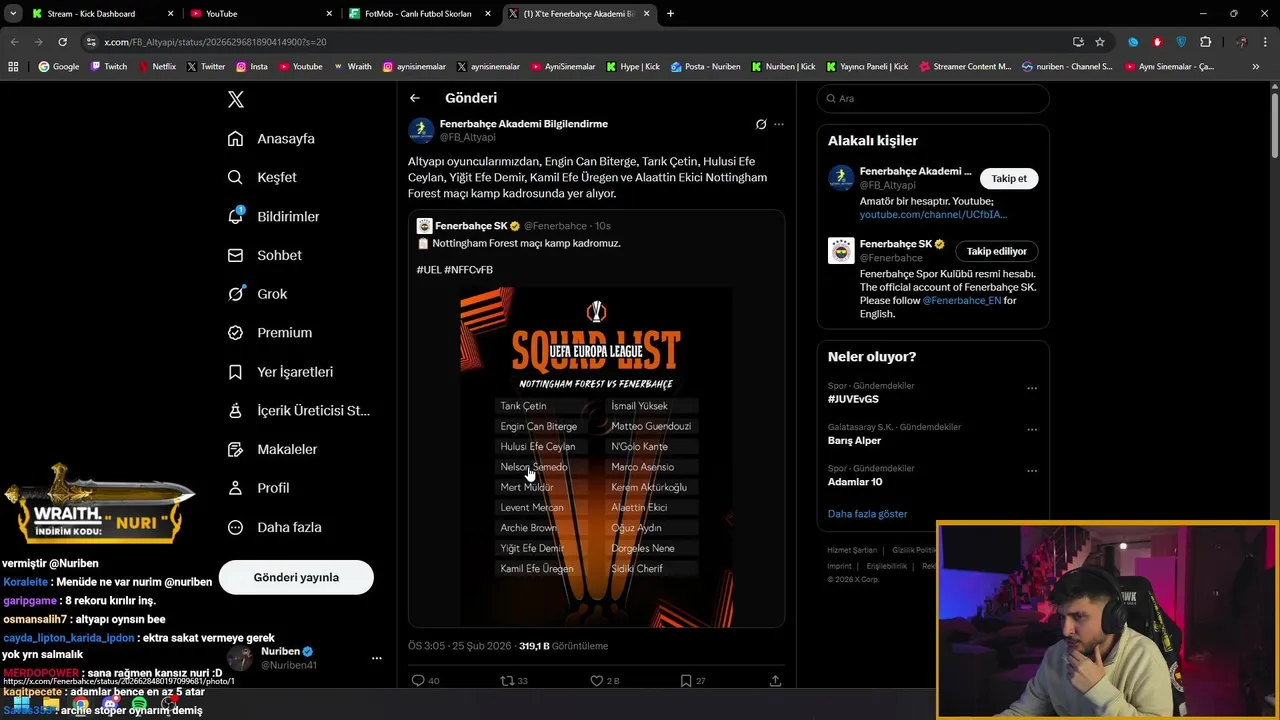Open Posta - Nuriben bookmark
1280x720 pixels.
pyautogui.click(x=706, y=67)
